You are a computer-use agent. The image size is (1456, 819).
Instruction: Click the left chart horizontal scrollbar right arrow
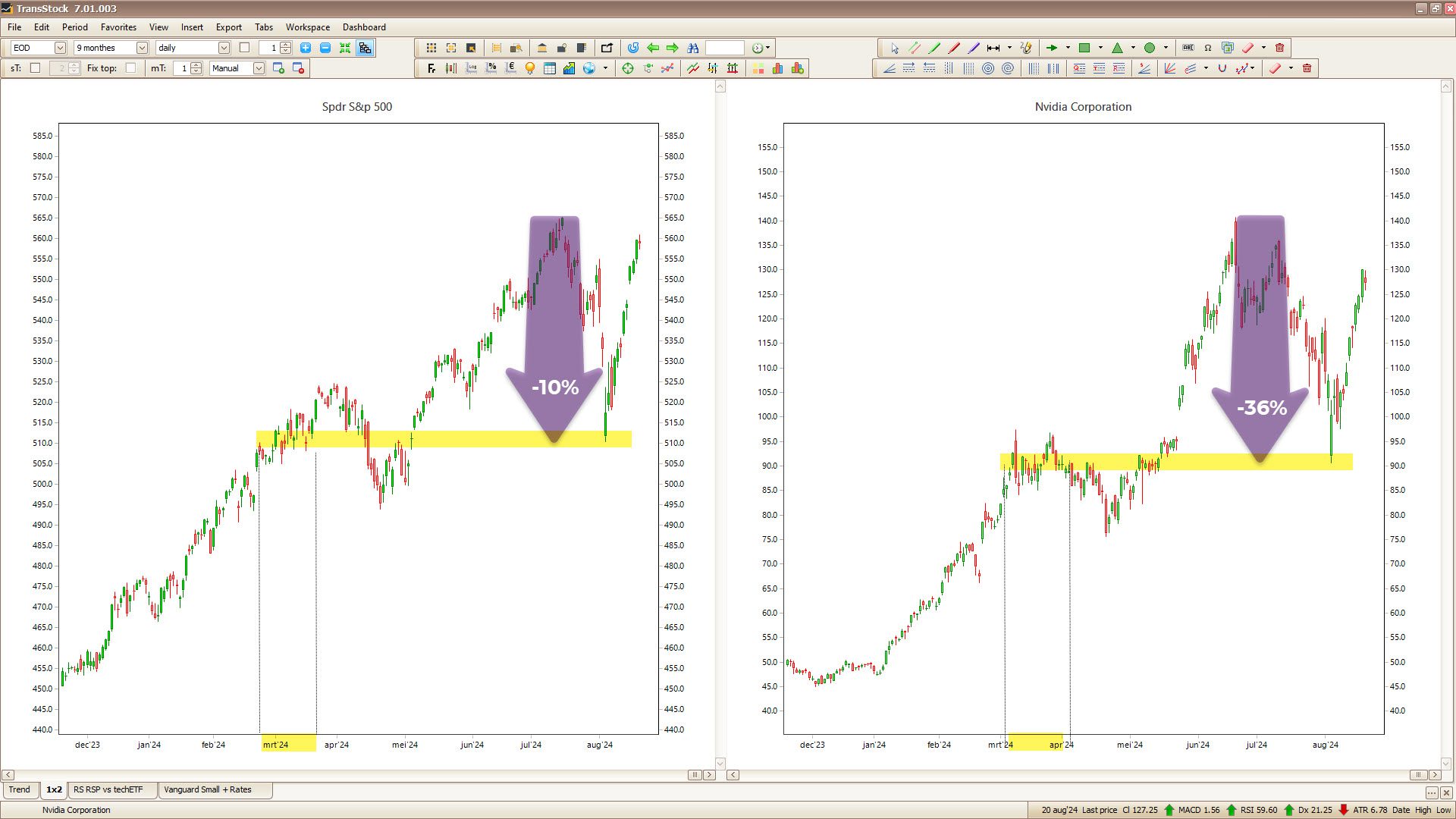tap(709, 775)
